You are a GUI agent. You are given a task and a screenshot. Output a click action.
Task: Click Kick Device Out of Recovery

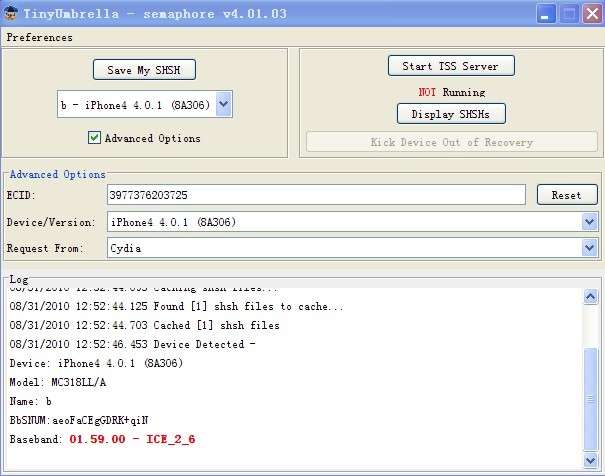451,142
